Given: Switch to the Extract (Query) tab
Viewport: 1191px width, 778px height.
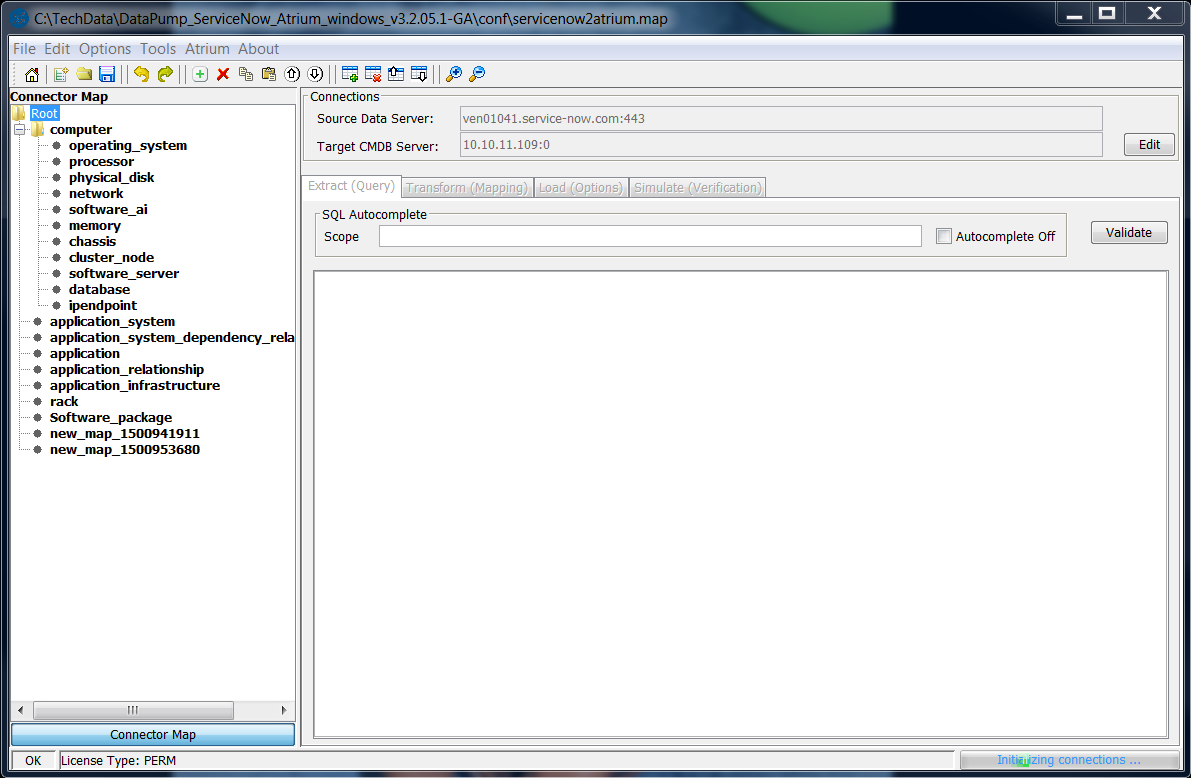Looking at the screenshot, I should click(351, 187).
